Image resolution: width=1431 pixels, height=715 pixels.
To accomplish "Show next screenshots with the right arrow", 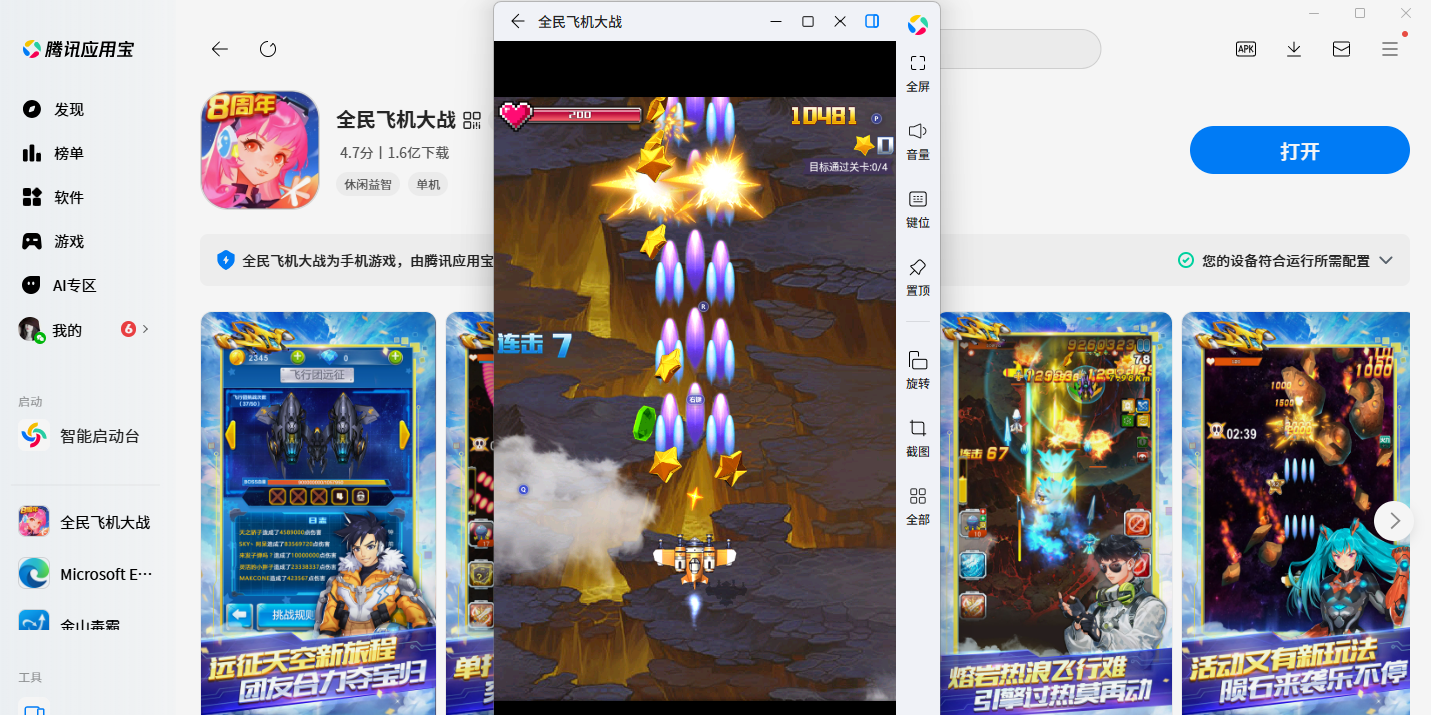I will [1394, 521].
